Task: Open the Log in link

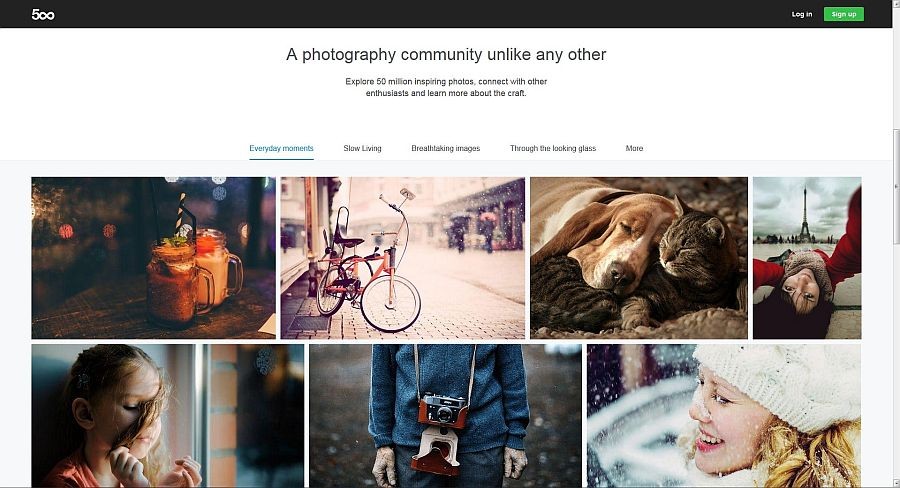Action: pyautogui.click(x=801, y=14)
